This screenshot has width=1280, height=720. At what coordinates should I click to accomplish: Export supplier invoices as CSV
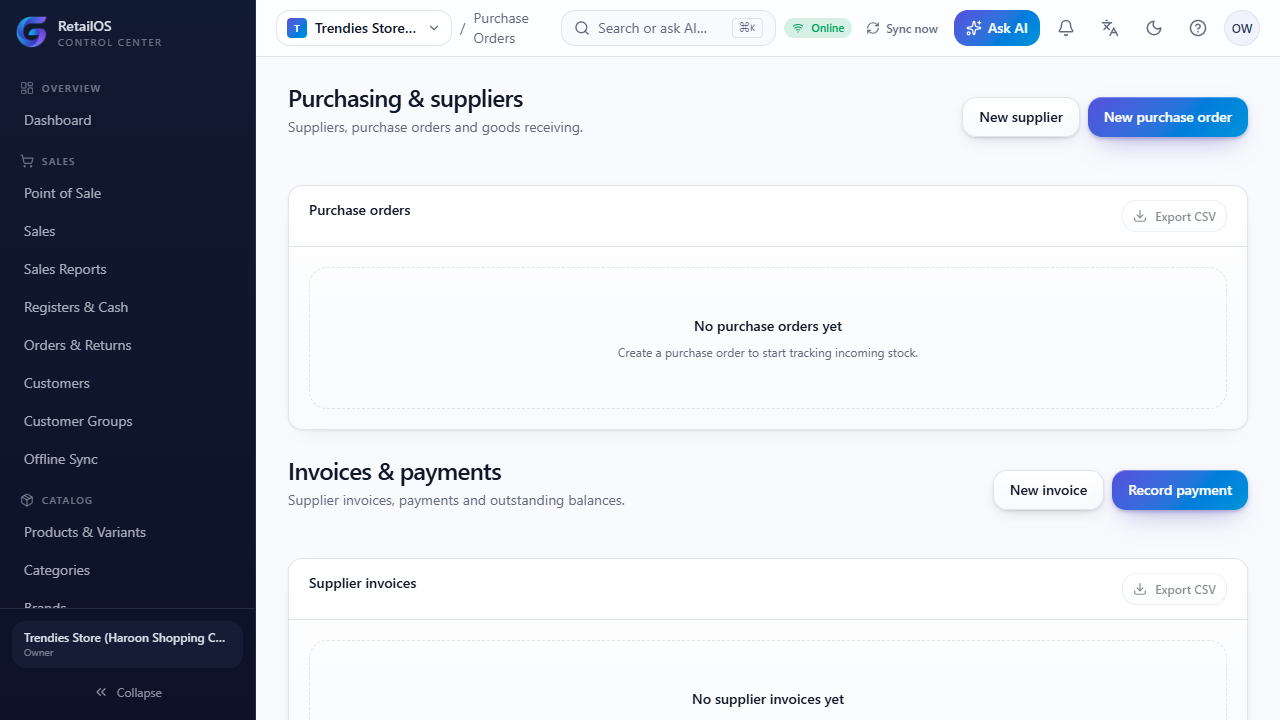[1174, 589]
